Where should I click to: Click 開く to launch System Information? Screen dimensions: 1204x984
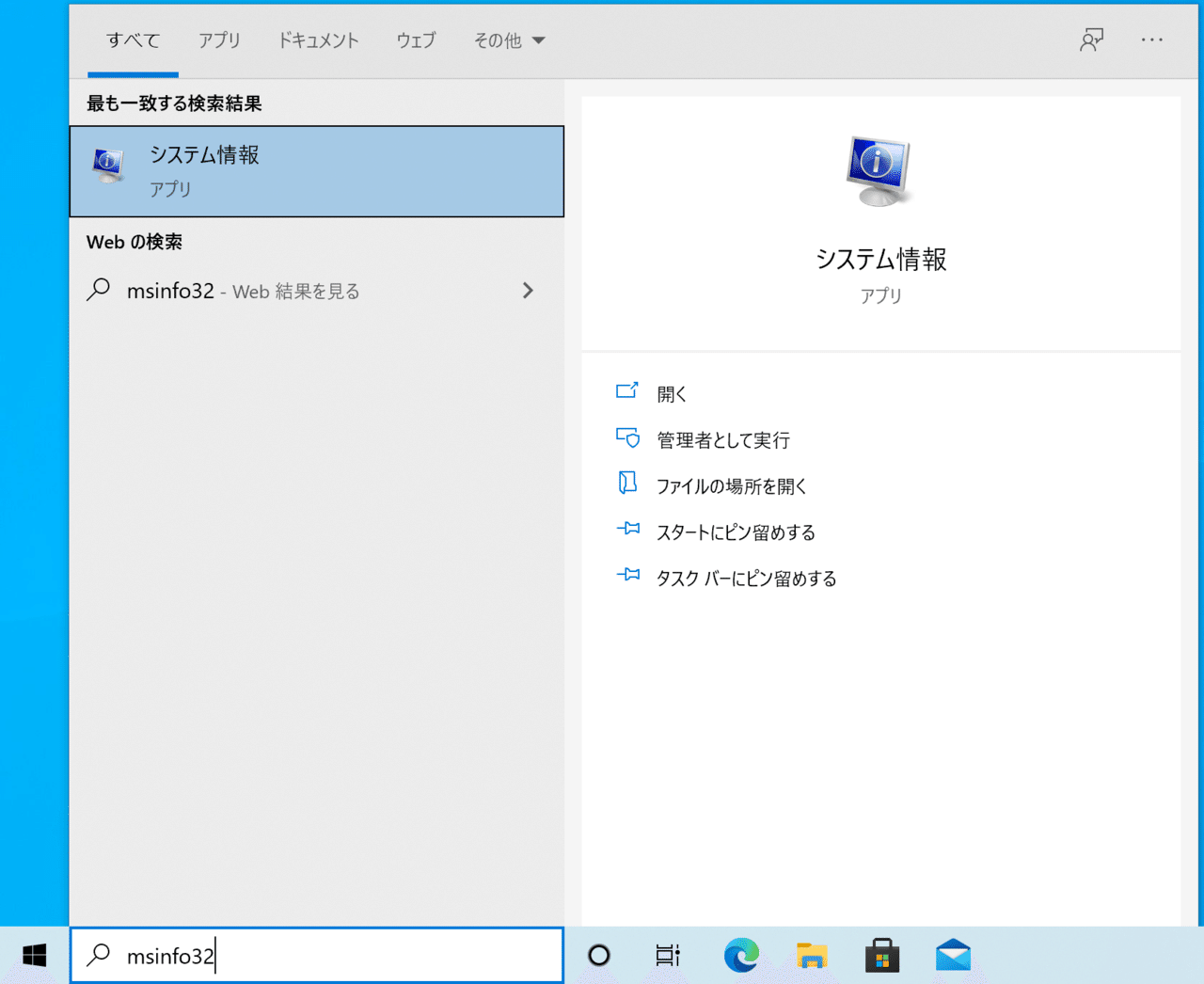click(672, 393)
